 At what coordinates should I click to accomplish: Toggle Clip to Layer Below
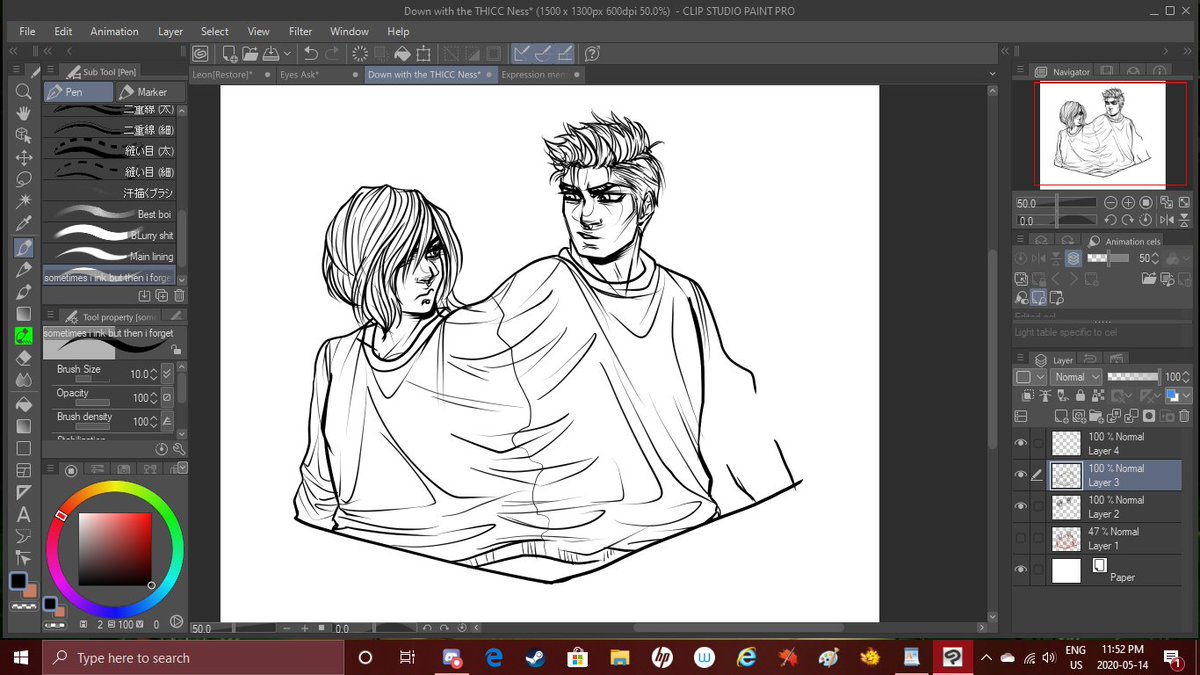[1027, 397]
